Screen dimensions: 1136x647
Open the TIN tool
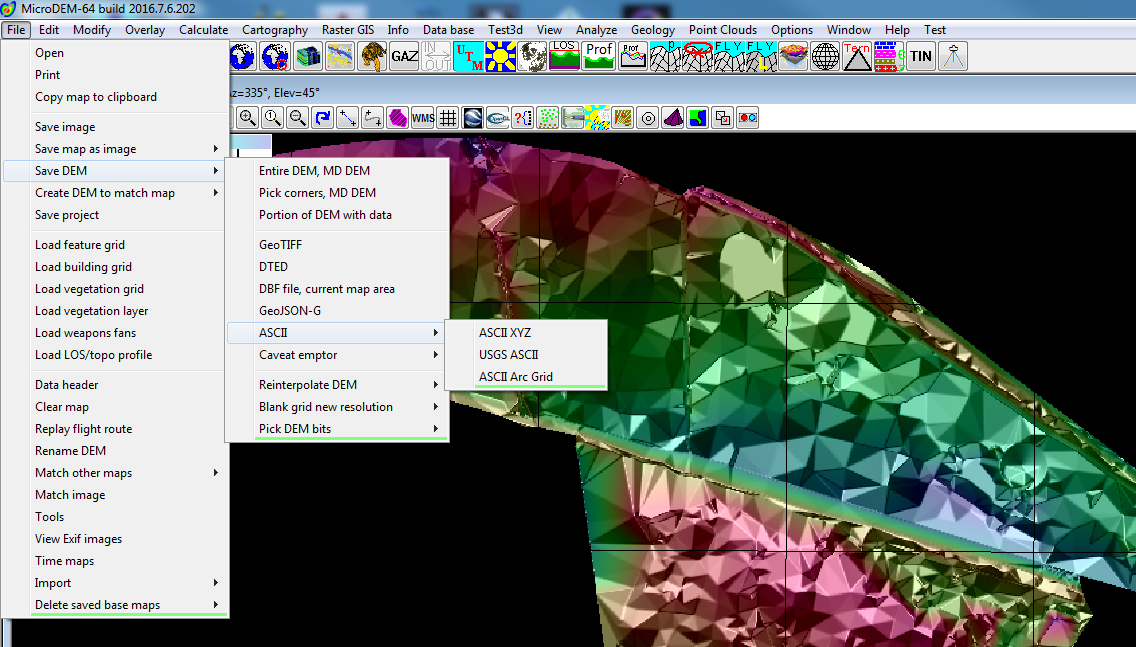tap(921, 57)
